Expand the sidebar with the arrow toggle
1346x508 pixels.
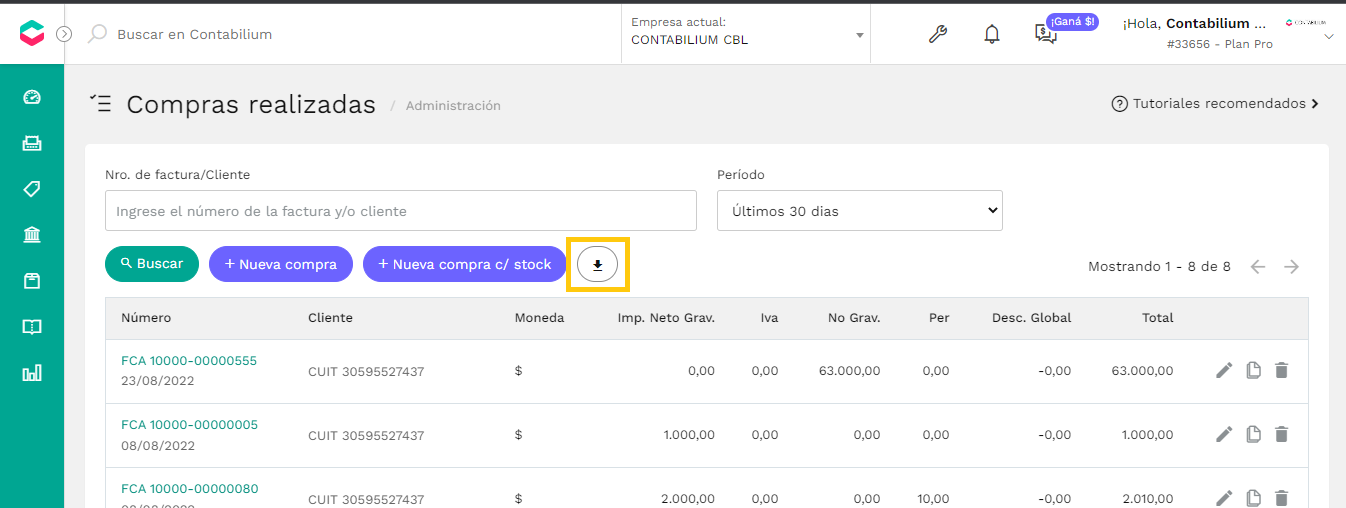pos(64,34)
